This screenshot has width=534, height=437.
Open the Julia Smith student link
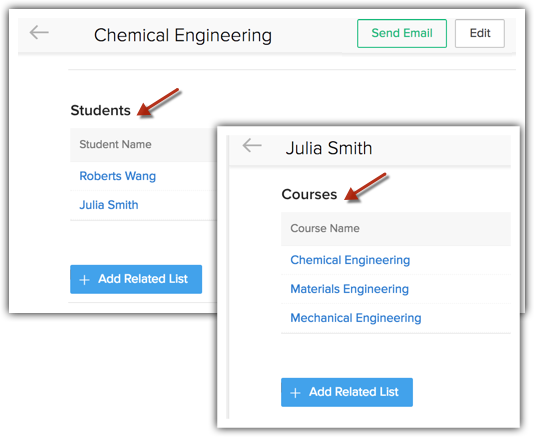coord(109,205)
